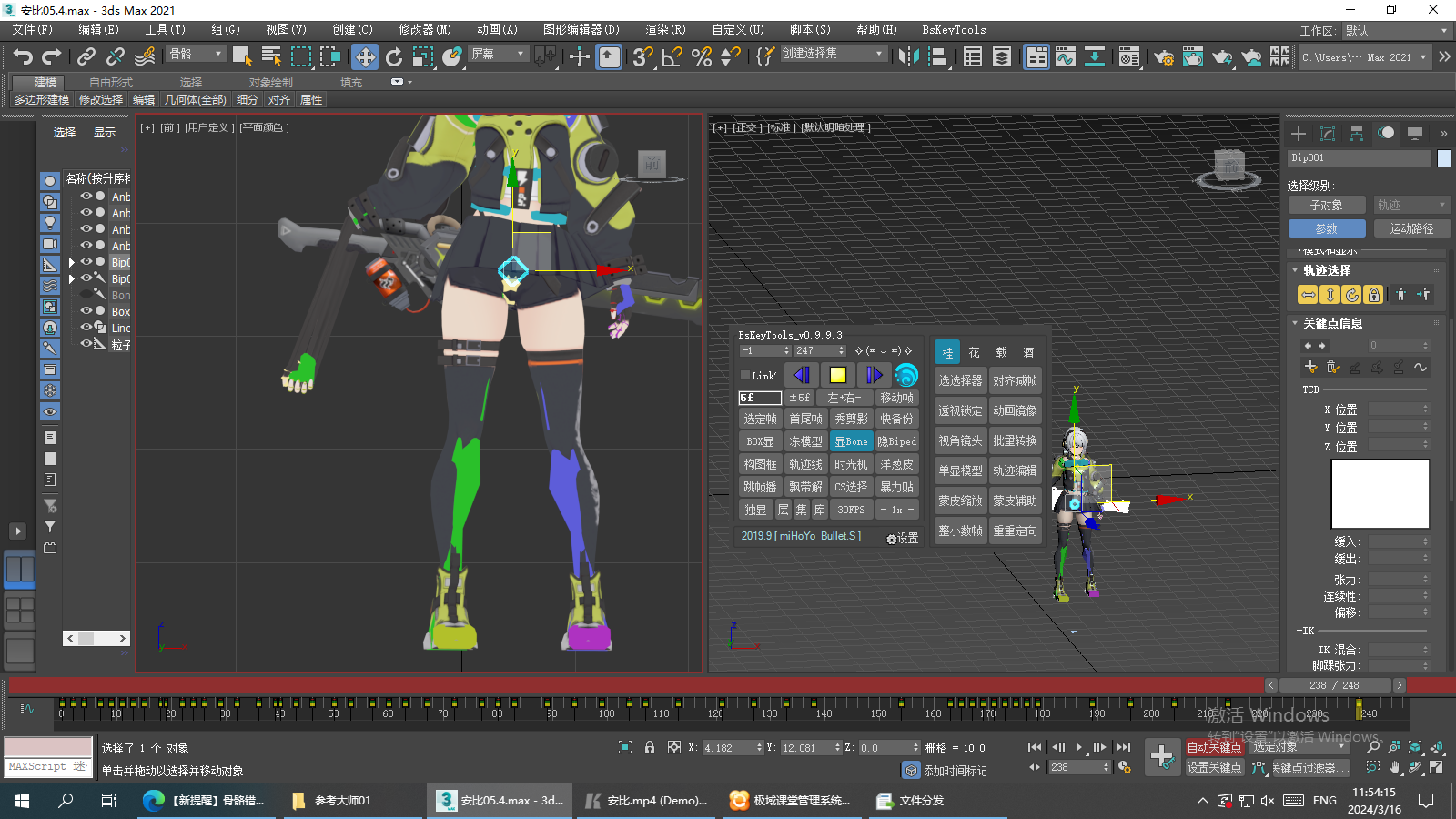Open the 轨迹 dropdown in motion panel
The width and height of the screenshot is (1456, 819).
coord(1410,205)
